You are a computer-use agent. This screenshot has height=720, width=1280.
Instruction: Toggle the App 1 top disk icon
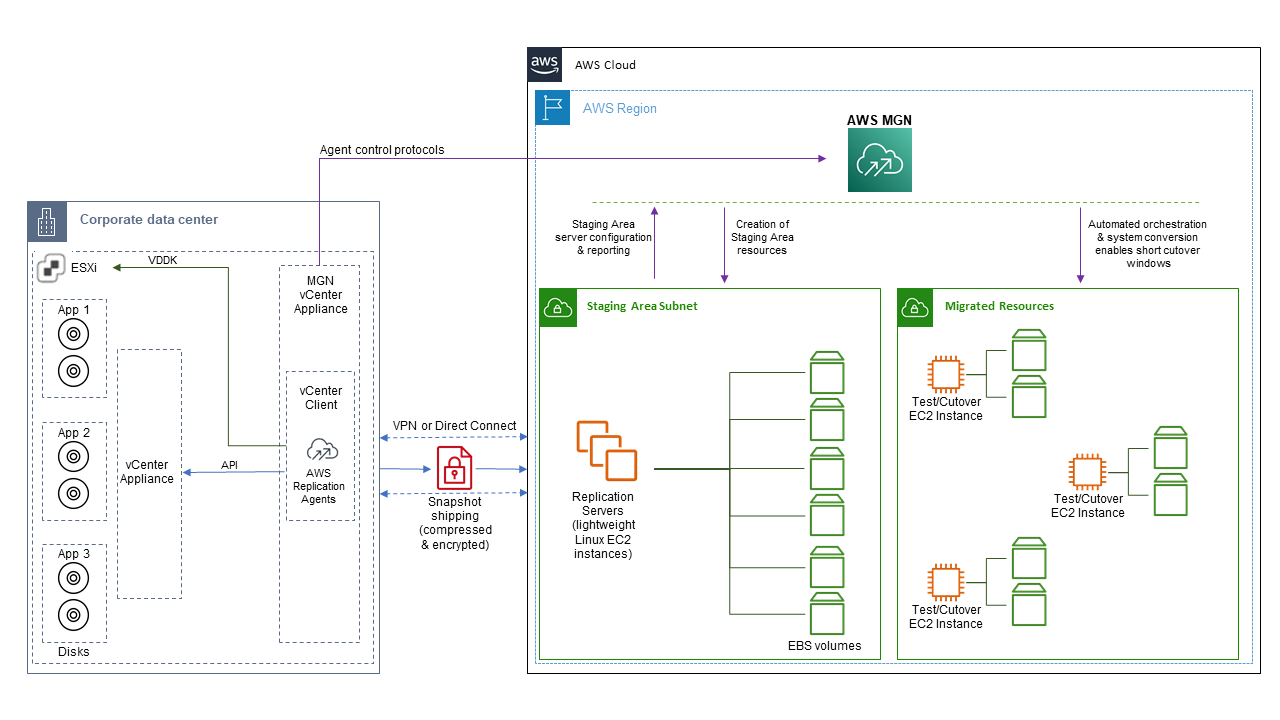73,333
